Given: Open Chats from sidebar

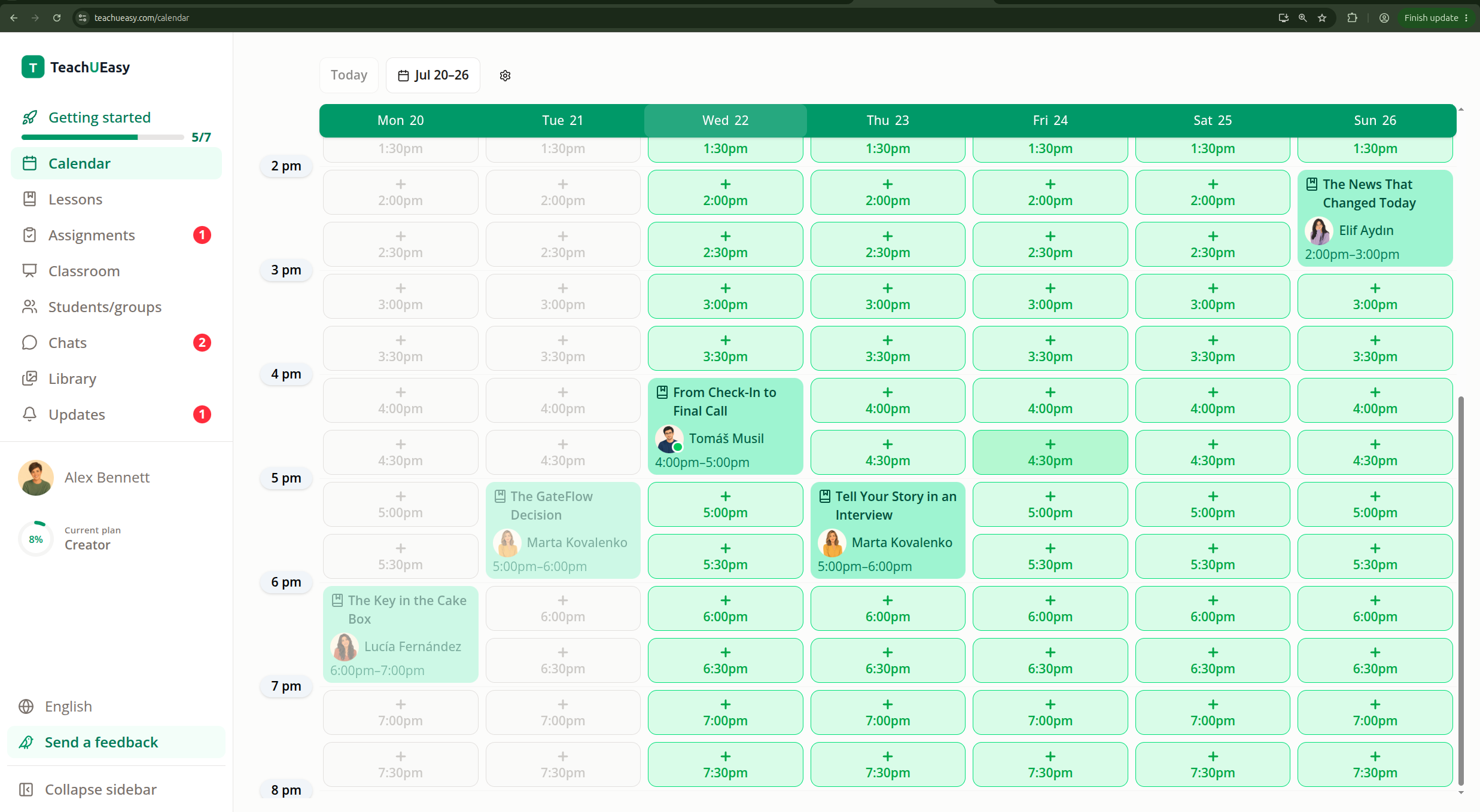Looking at the screenshot, I should [x=116, y=343].
